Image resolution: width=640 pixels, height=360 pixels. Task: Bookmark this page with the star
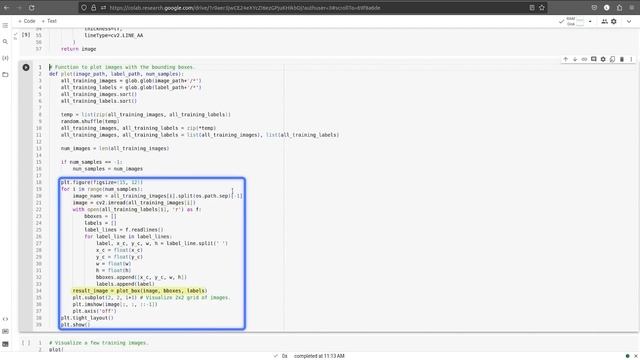[x=542, y=7]
